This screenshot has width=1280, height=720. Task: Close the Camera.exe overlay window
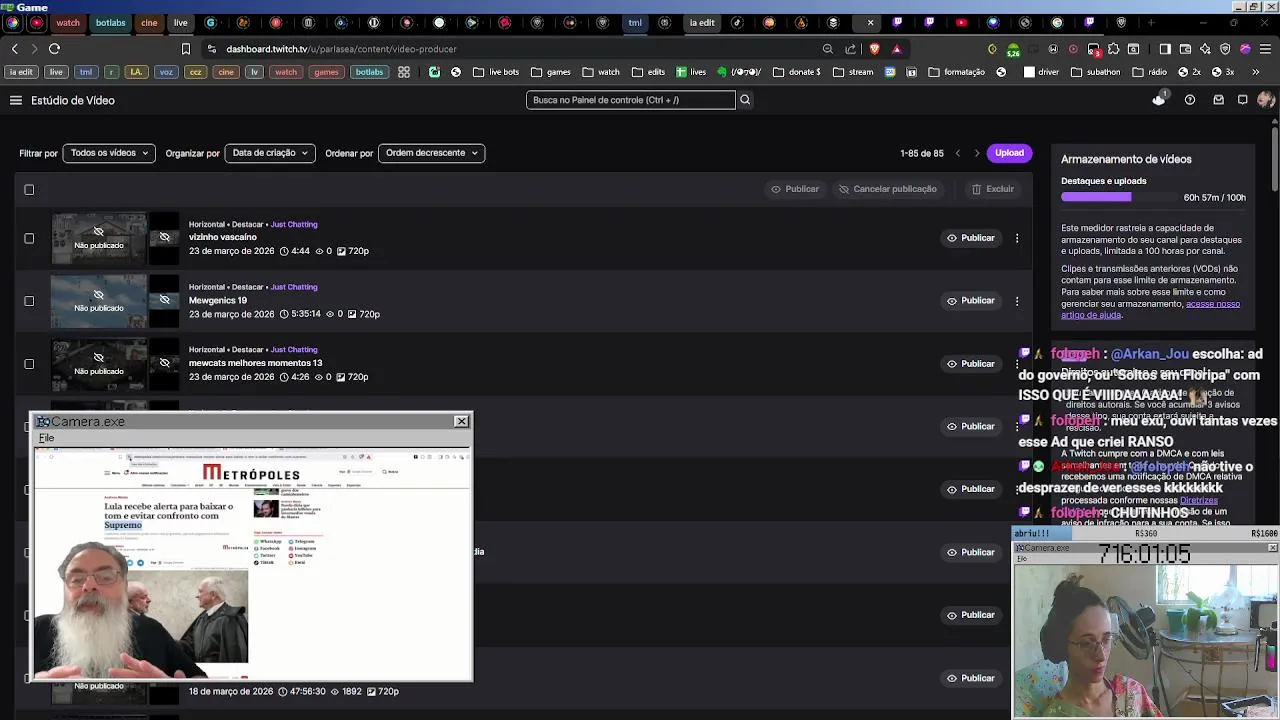pyautogui.click(x=461, y=421)
